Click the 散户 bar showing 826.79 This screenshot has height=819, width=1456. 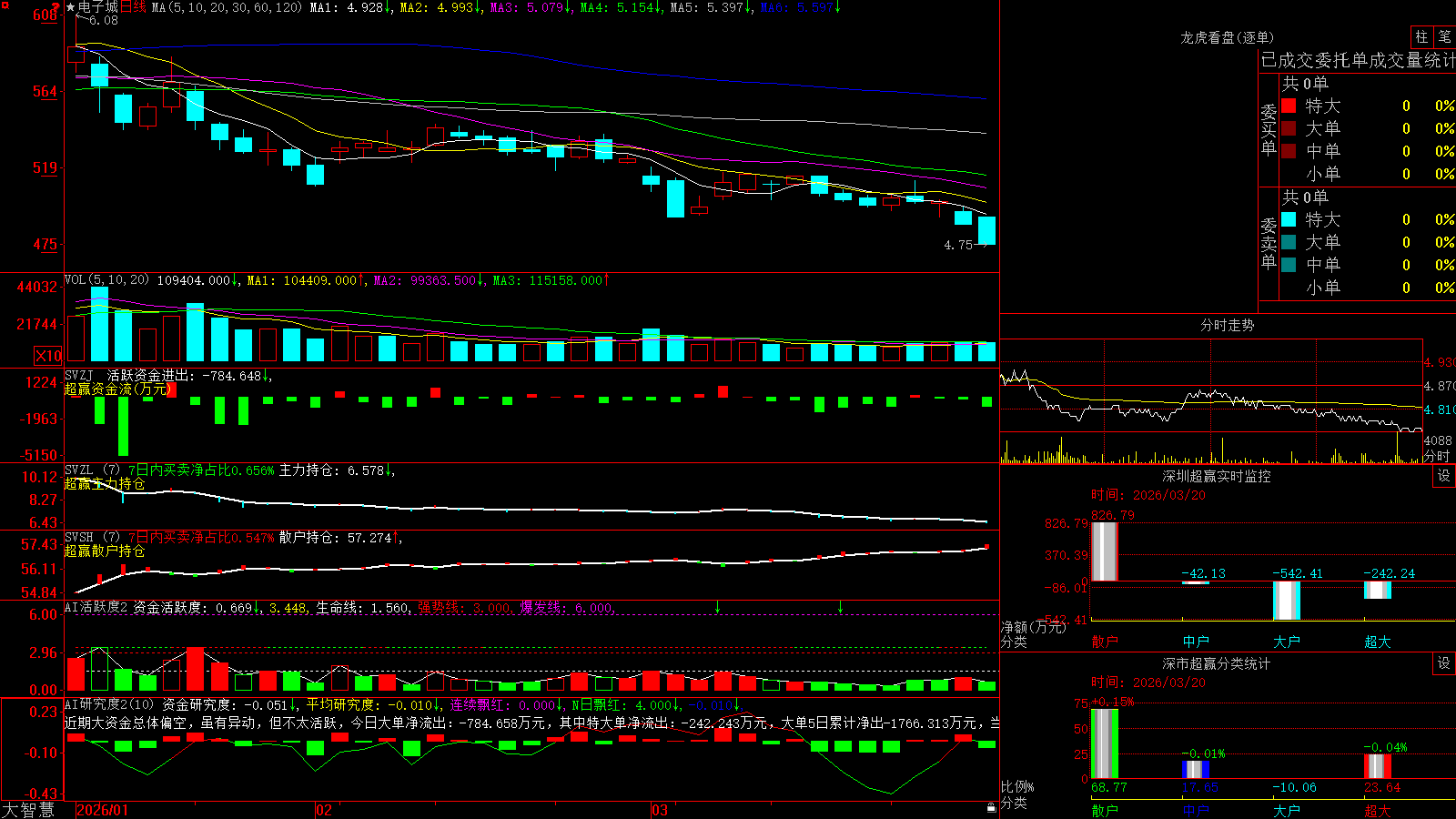1105,551
